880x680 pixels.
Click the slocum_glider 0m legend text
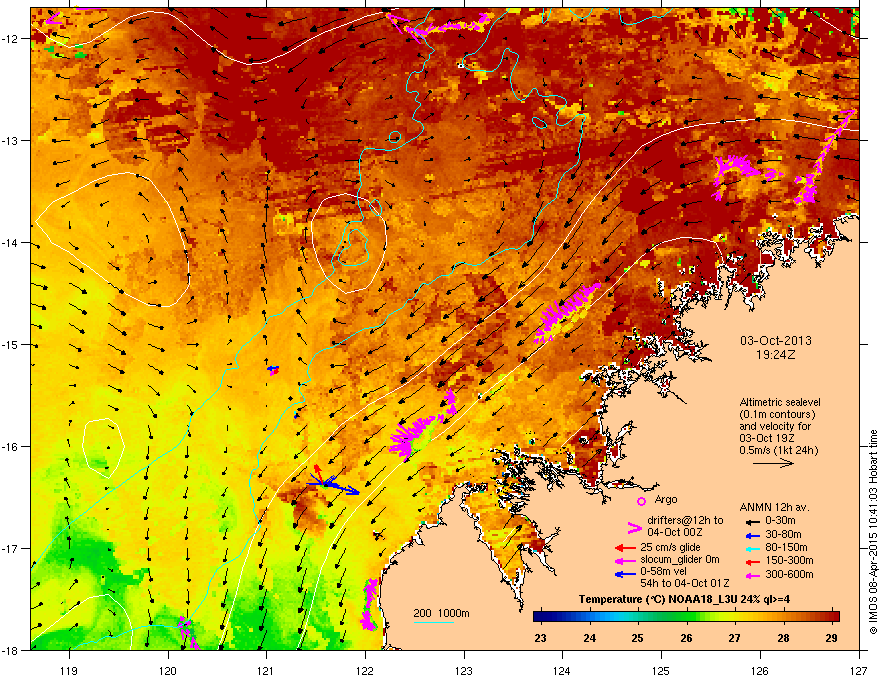680,560
